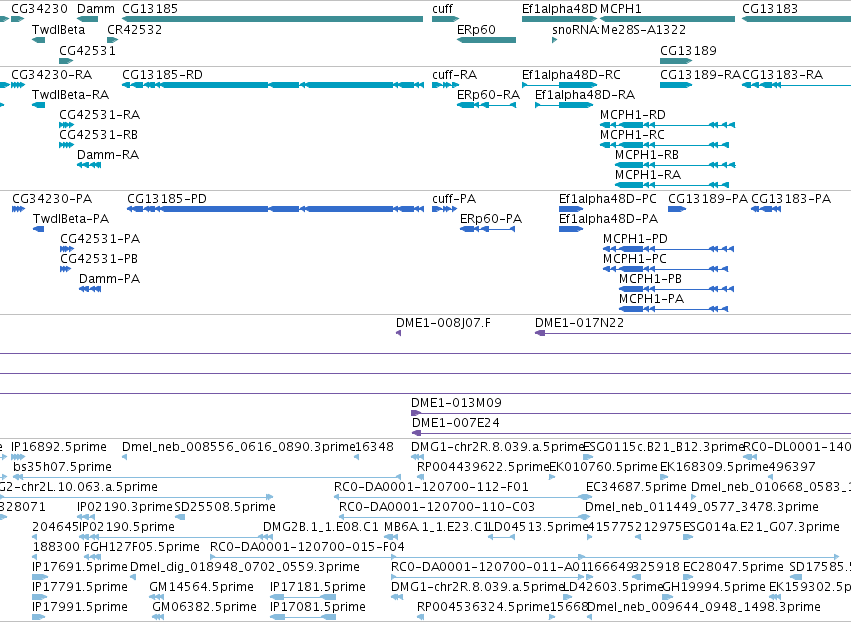Click the CR42532 gene label
Viewport: 851px width, 622px height.
click(x=135, y=30)
